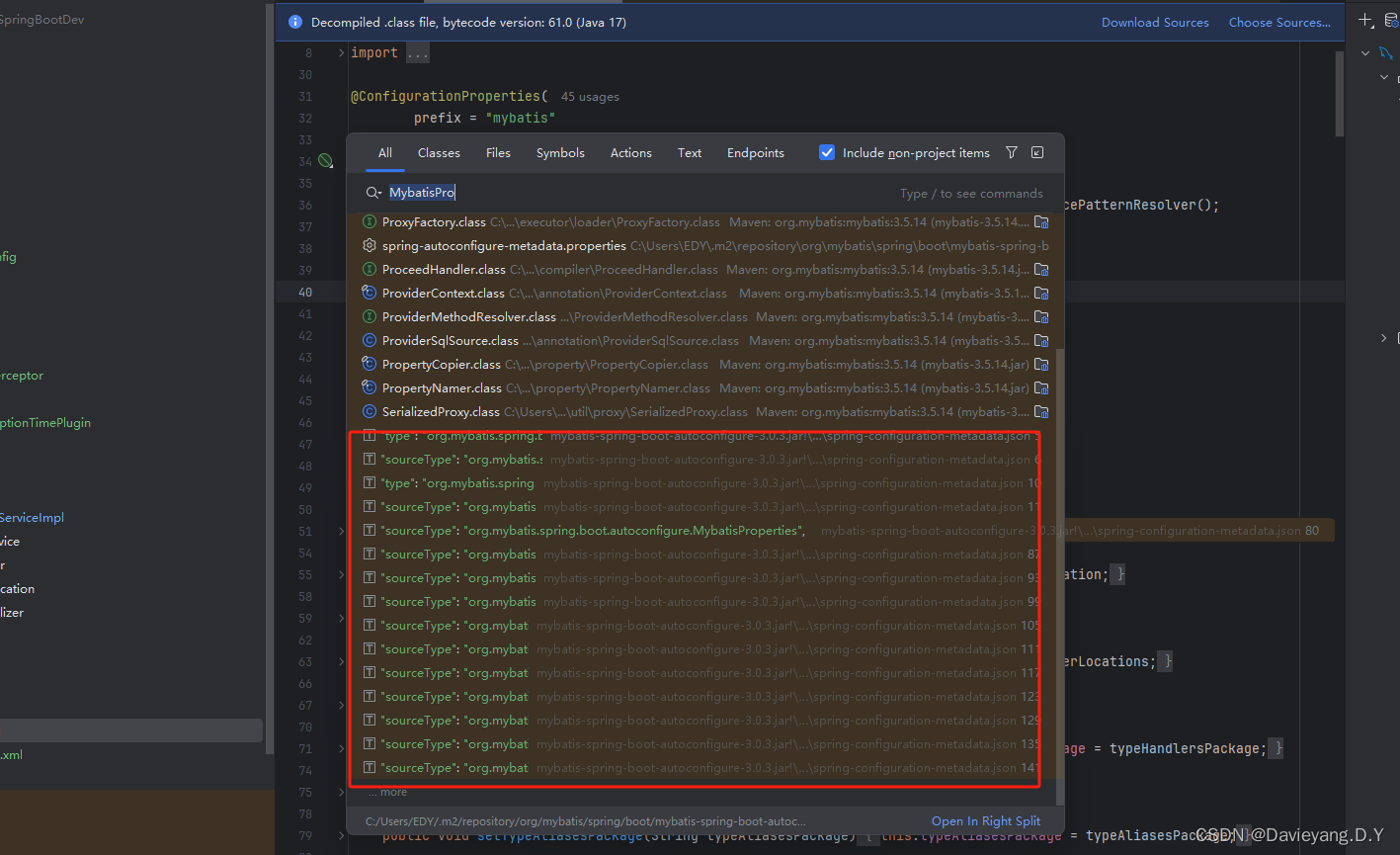Switch to the Symbols search tab
This screenshot has height=855, width=1400.
560,153
